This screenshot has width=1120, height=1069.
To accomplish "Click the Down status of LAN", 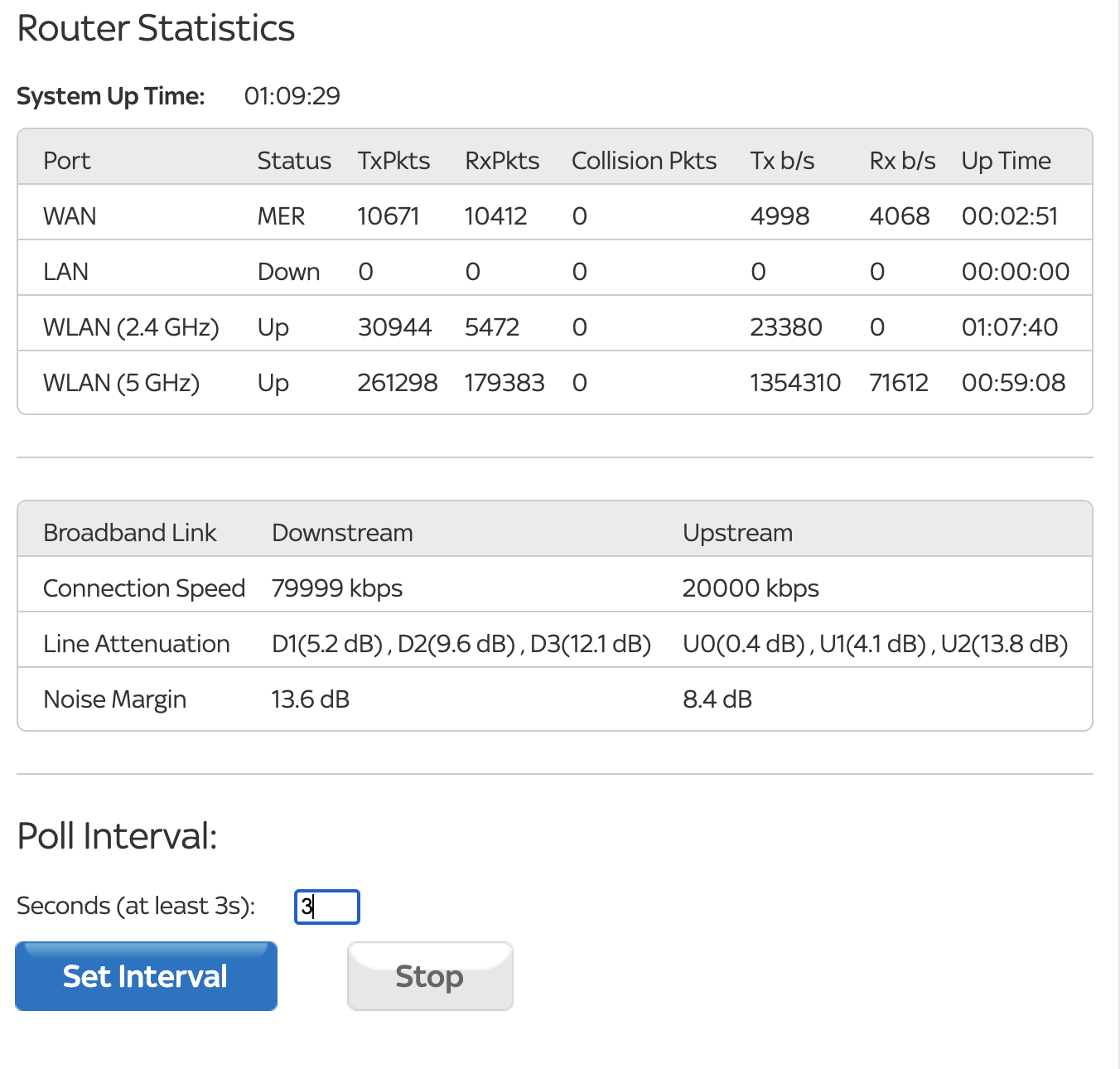I will [288, 272].
